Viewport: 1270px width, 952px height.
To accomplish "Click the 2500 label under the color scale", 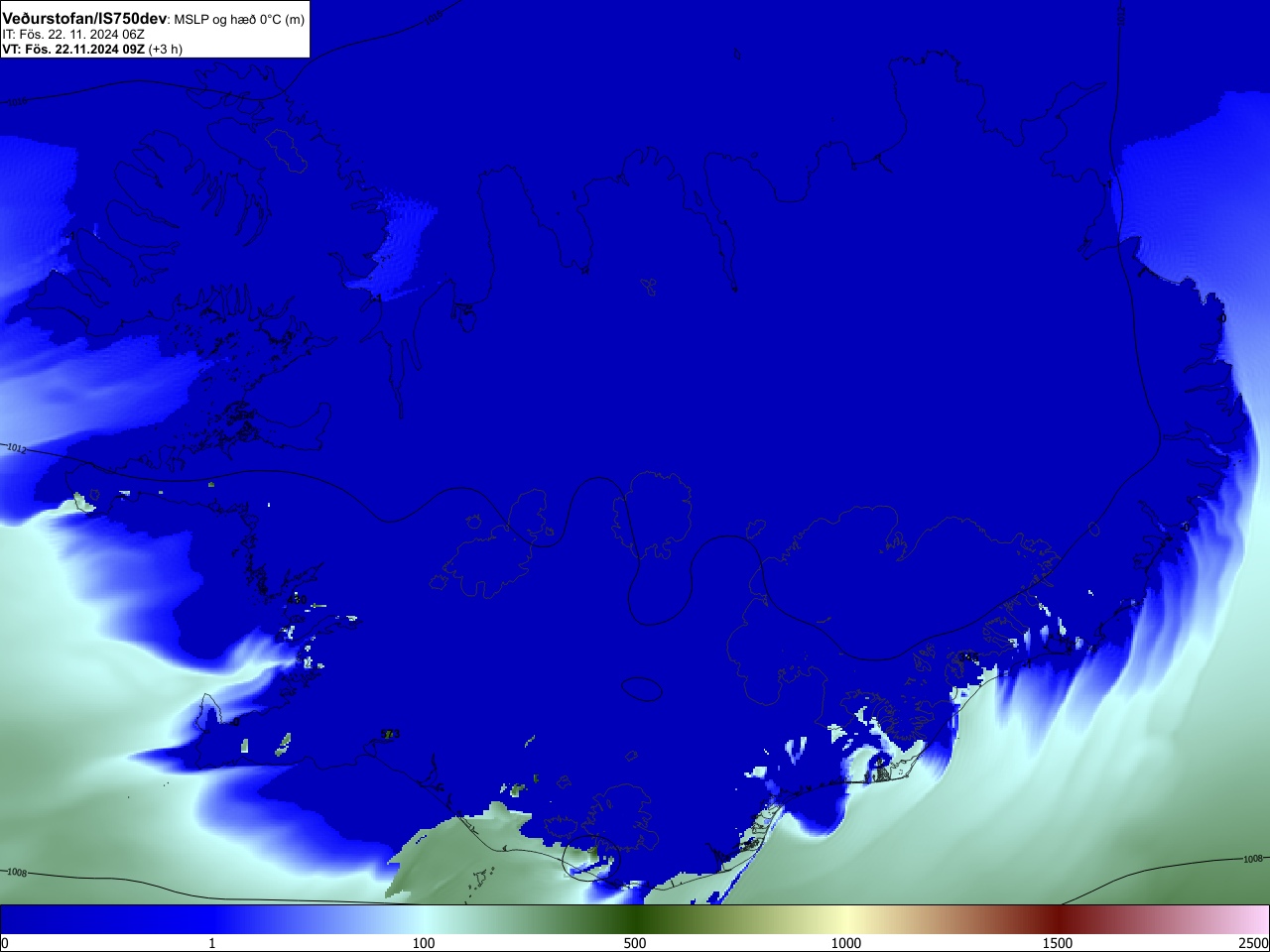I will pyautogui.click(x=1253, y=943).
